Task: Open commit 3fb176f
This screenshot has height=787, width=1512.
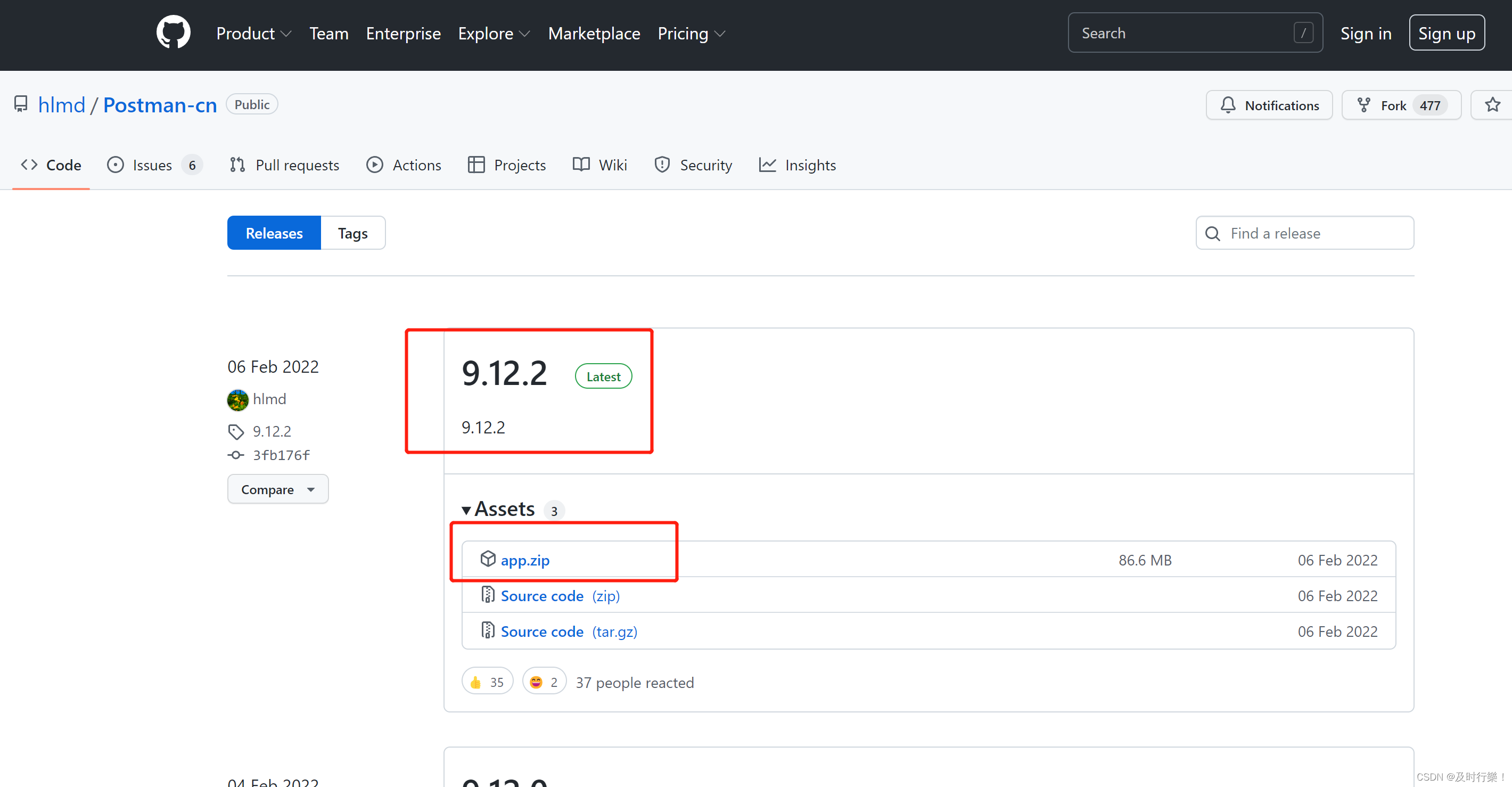Action: 281,455
